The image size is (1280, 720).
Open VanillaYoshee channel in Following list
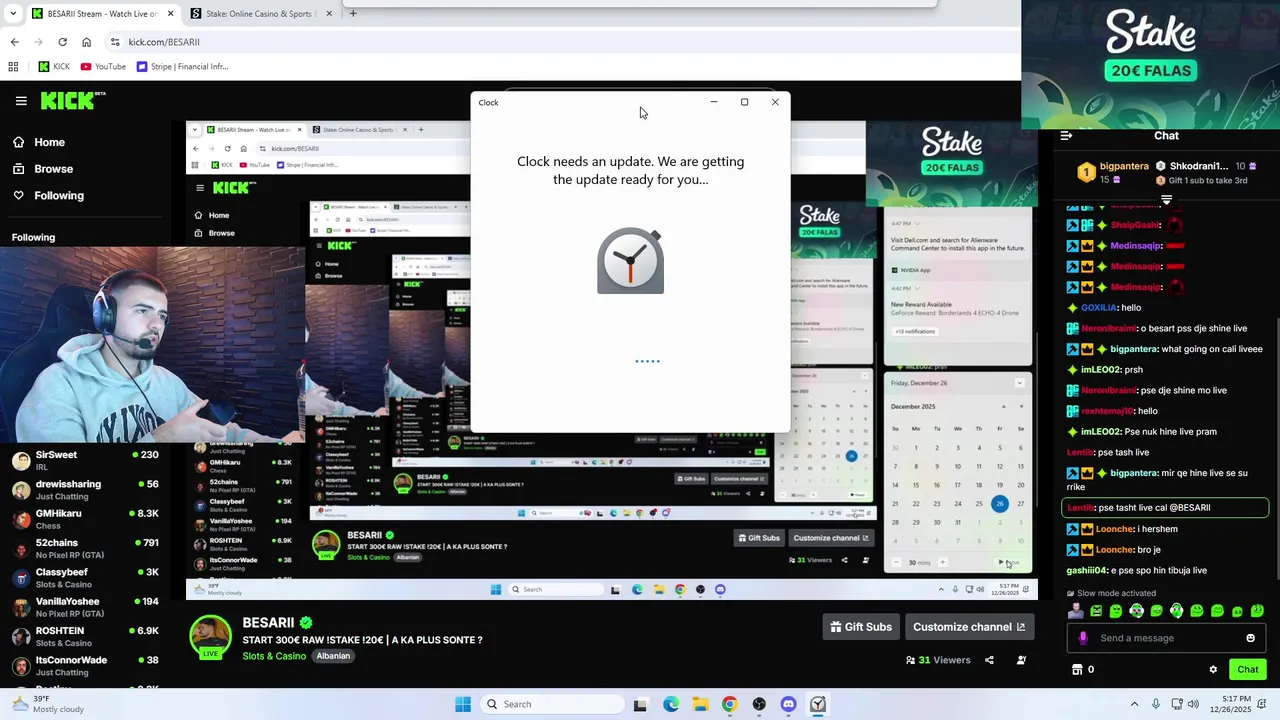[85, 607]
